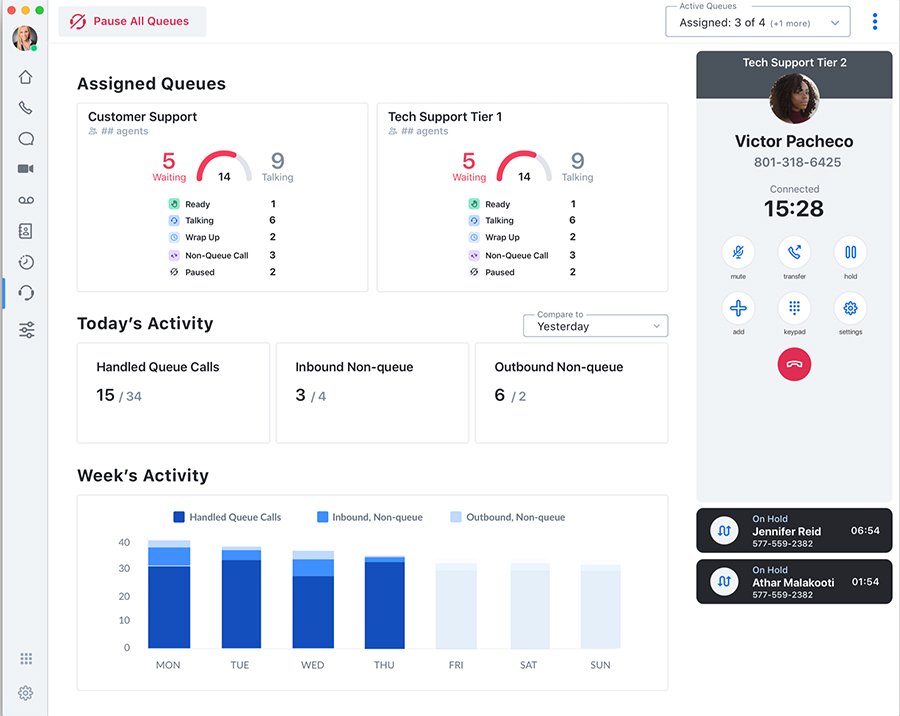
Task: Click your profile avatar at top left
Action: click(x=24, y=39)
